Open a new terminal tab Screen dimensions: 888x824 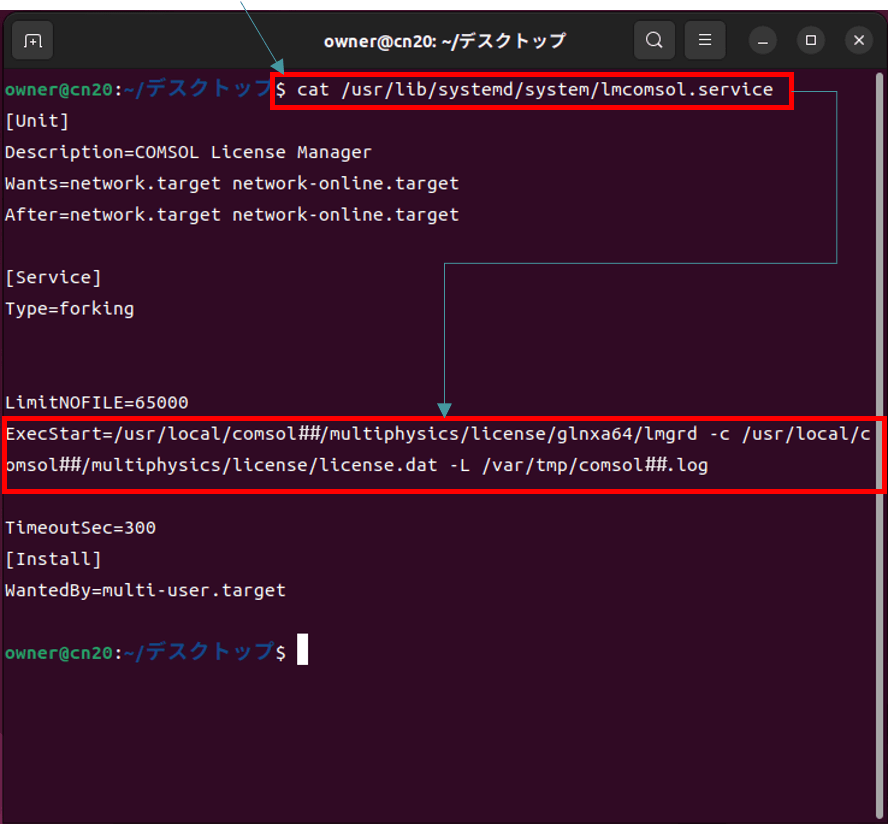pyautogui.click(x=32, y=41)
